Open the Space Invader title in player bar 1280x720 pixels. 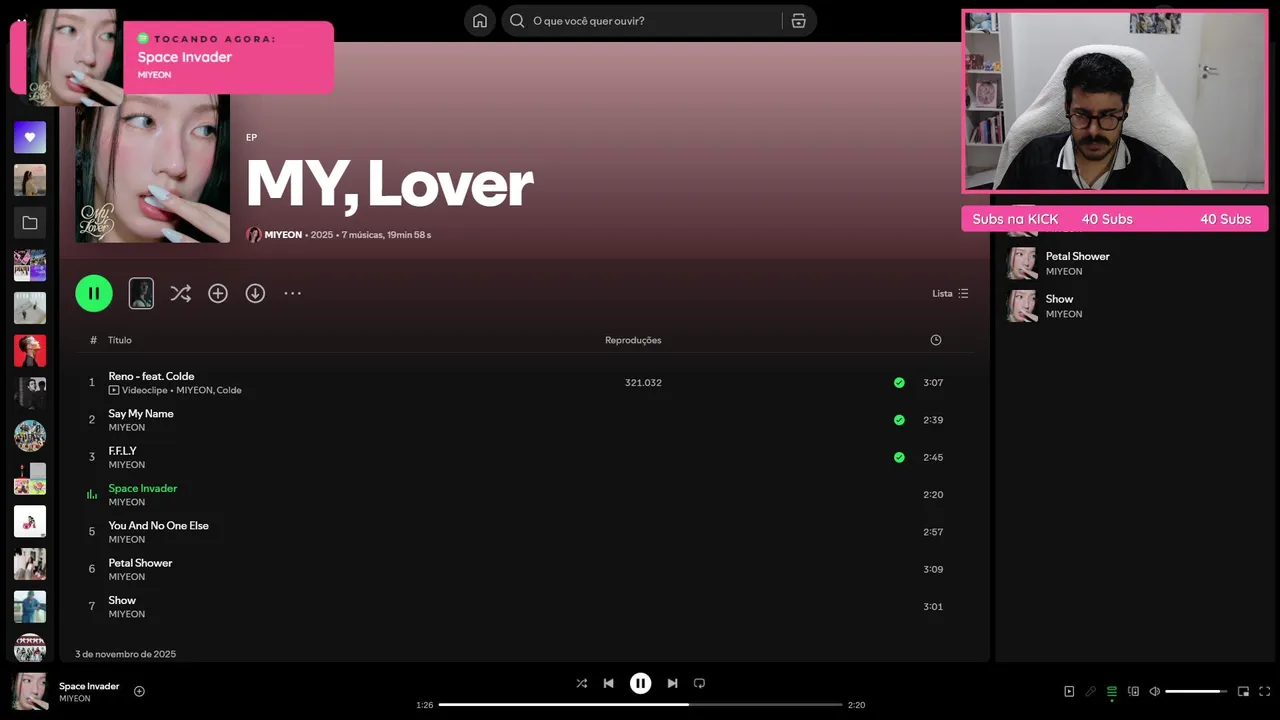click(89, 686)
